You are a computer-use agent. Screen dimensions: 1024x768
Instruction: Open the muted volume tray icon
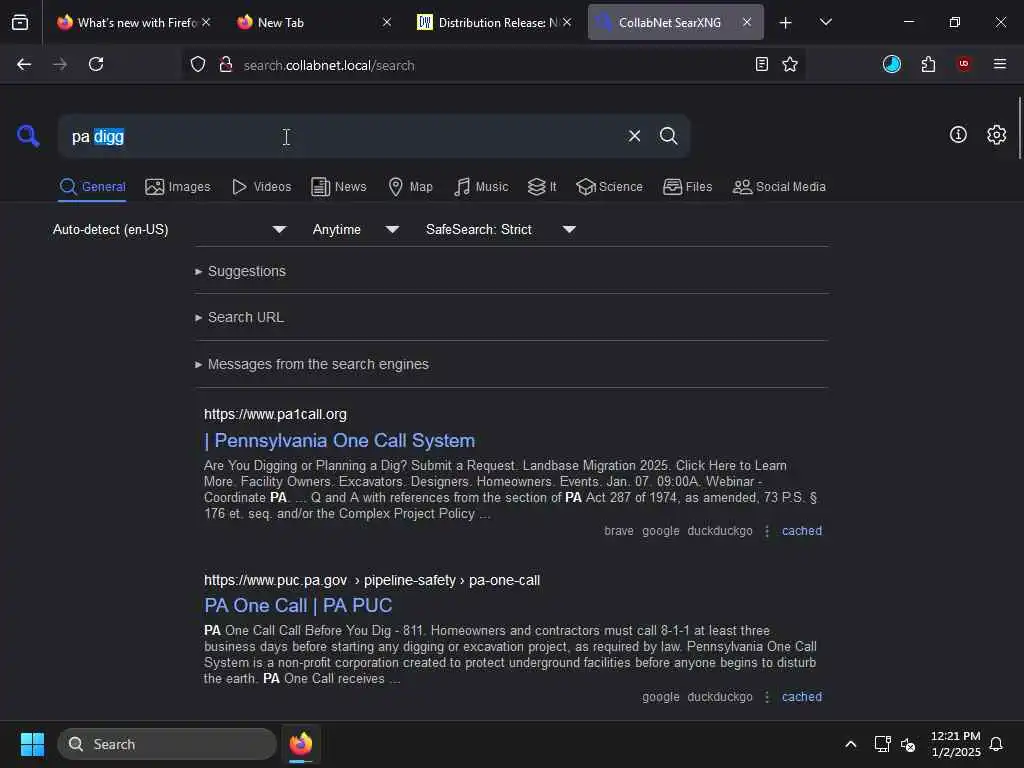pos(908,744)
